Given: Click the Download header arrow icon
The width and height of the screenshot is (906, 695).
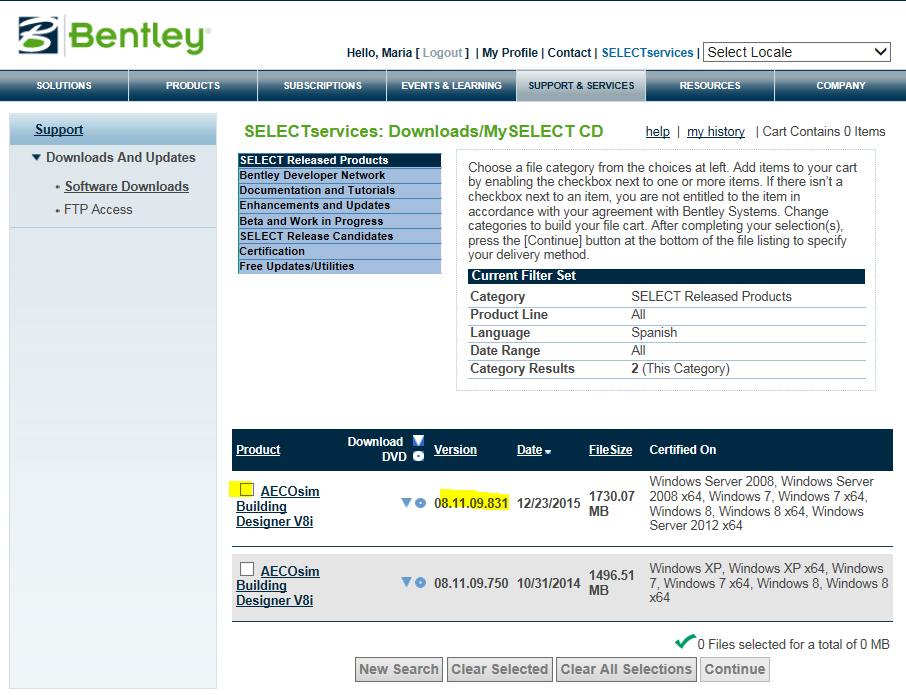Looking at the screenshot, I should 418,441.
